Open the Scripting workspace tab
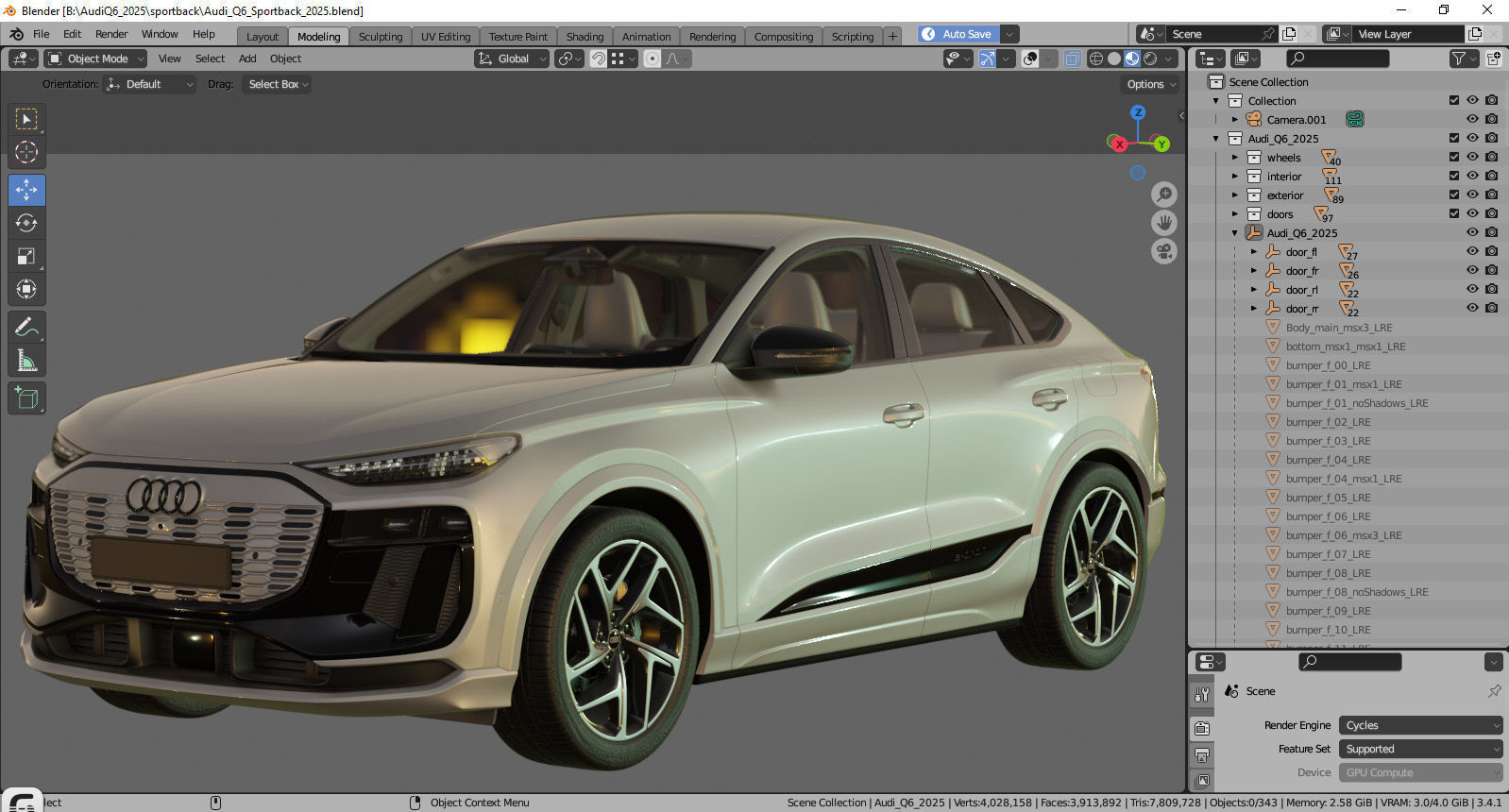This screenshot has width=1509, height=812. (853, 37)
